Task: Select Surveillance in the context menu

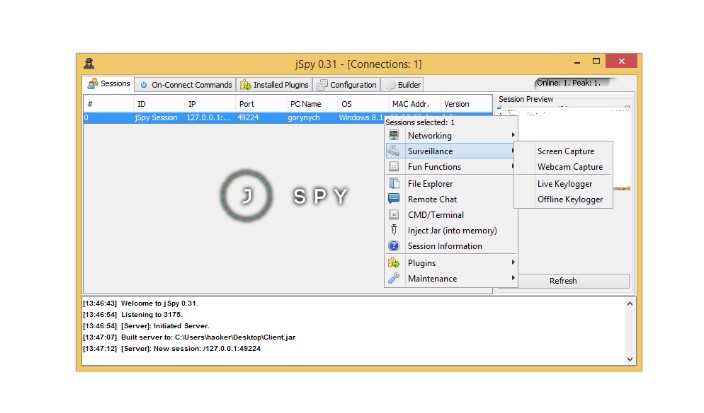Action: tap(450, 151)
